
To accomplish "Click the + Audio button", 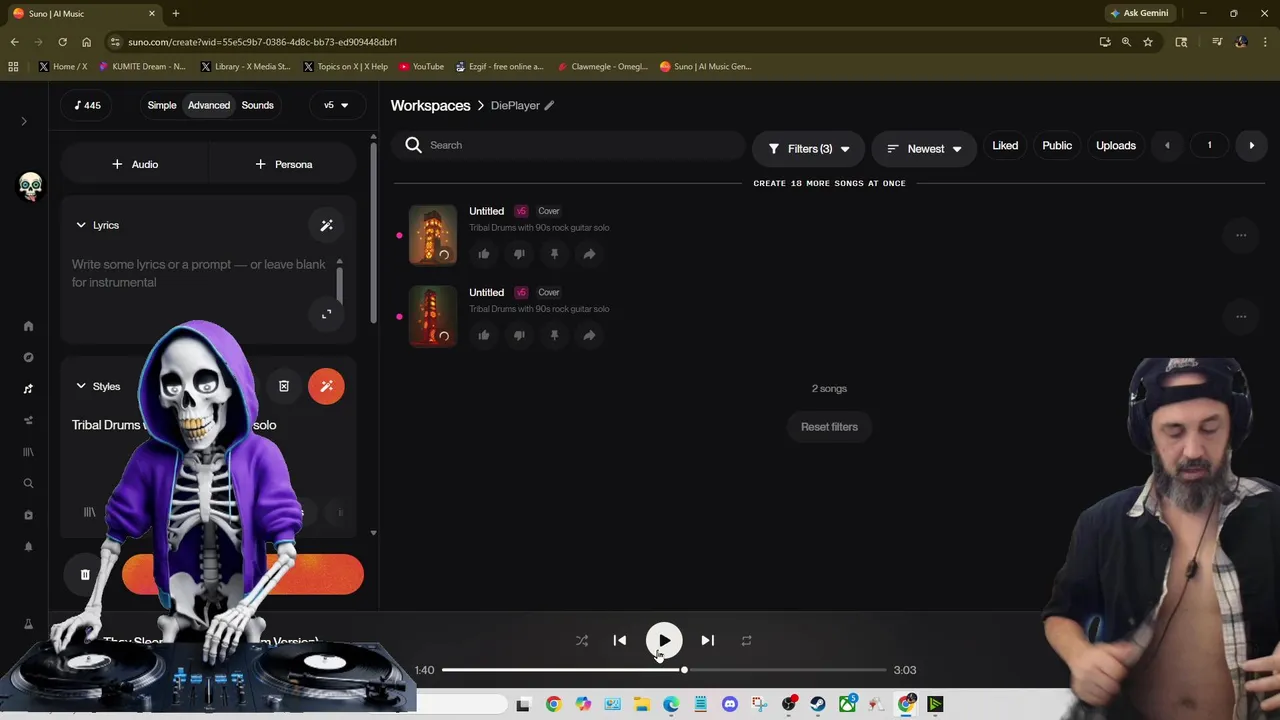I will (x=135, y=164).
